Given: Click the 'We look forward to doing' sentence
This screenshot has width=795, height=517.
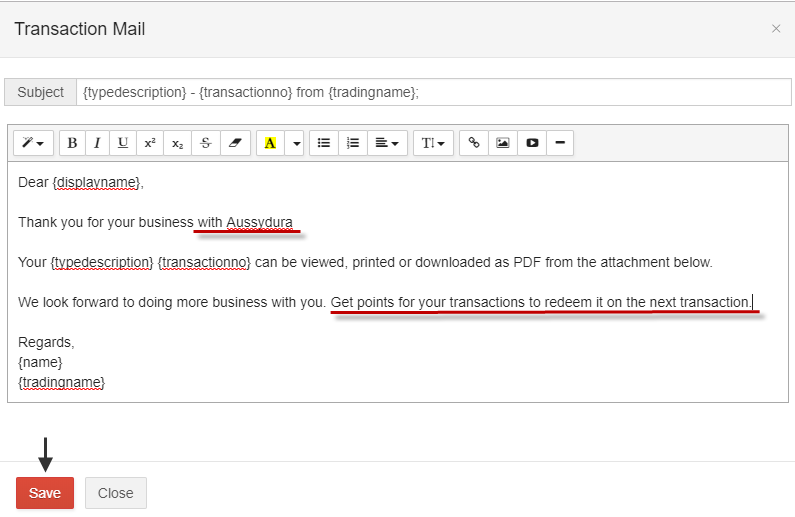Looking at the screenshot, I should 171,303.
